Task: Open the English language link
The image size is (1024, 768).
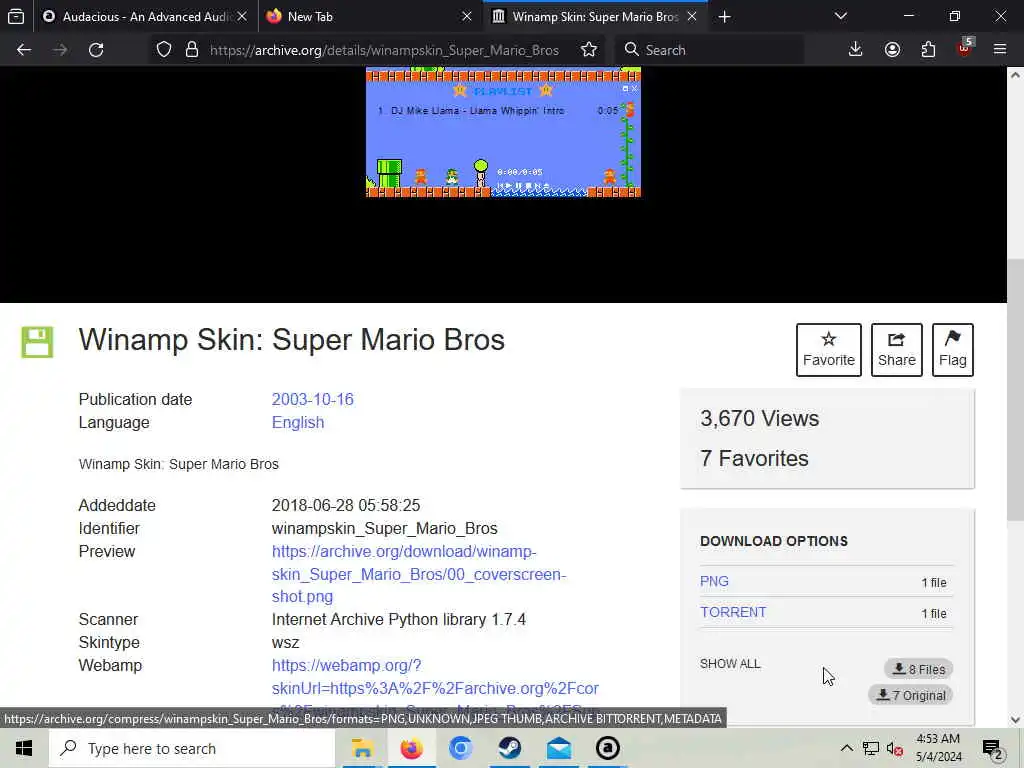Action: (x=298, y=423)
